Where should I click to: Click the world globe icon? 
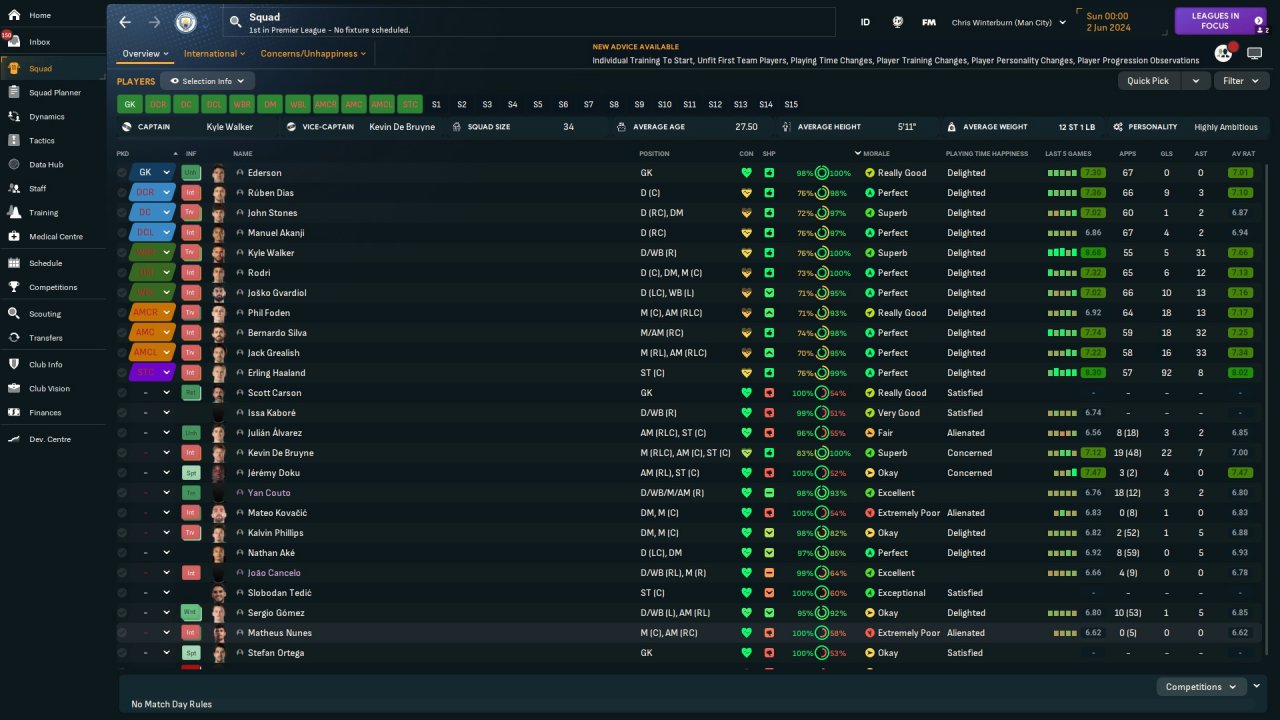tap(898, 22)
